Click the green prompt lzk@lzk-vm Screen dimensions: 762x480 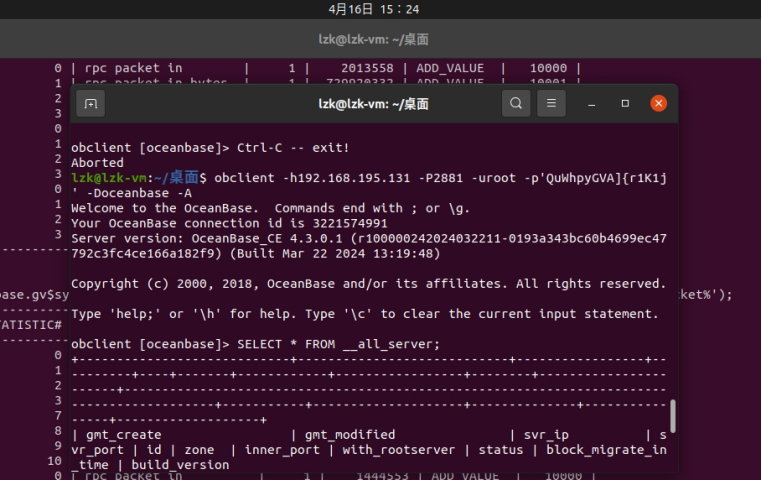pos(109,178)
